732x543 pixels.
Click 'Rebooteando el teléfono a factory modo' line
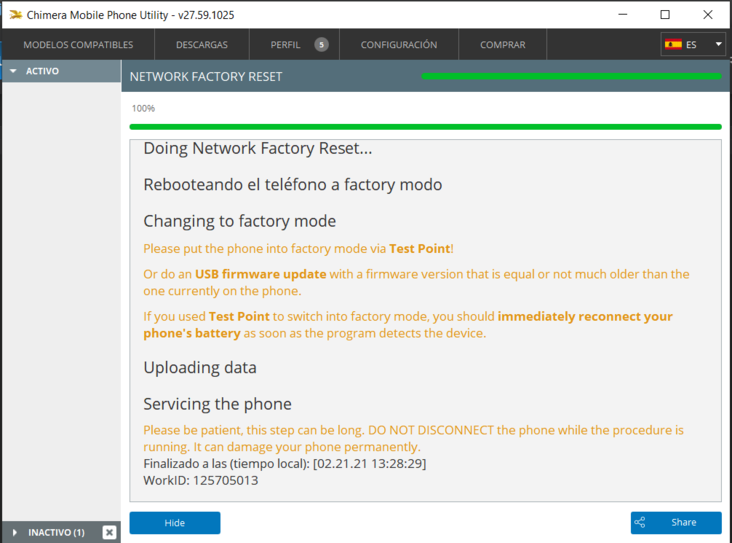[x=293, y=184]
